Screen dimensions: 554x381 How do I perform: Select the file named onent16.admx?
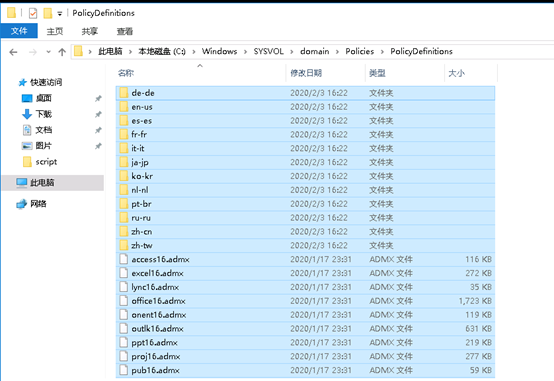159,315
